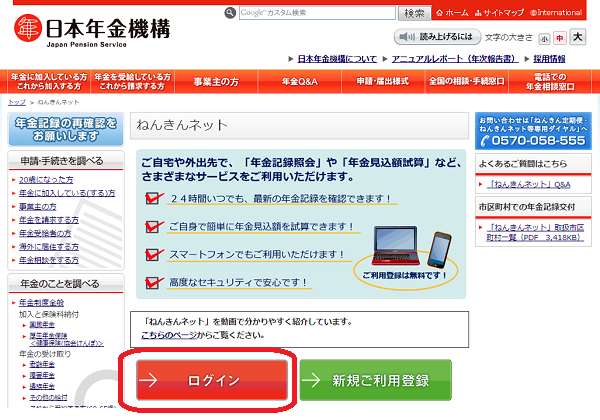Click the Japan Pension Service logo
600x420 pixels.
pyautogui.click(x=92, y=31)
